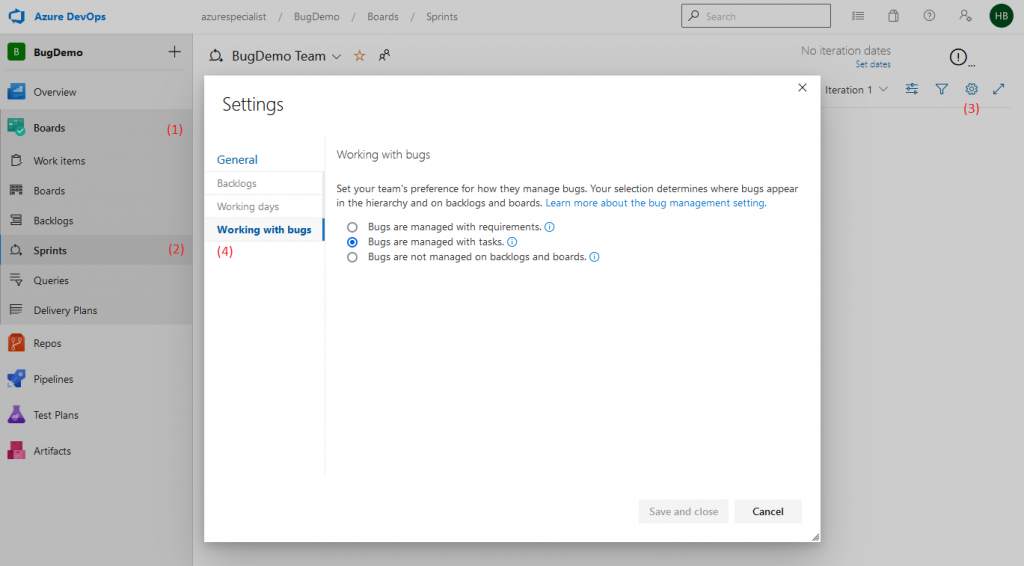Select Bugs are managed with tasks
The image size is (1024, 566).
pos(352,242)
